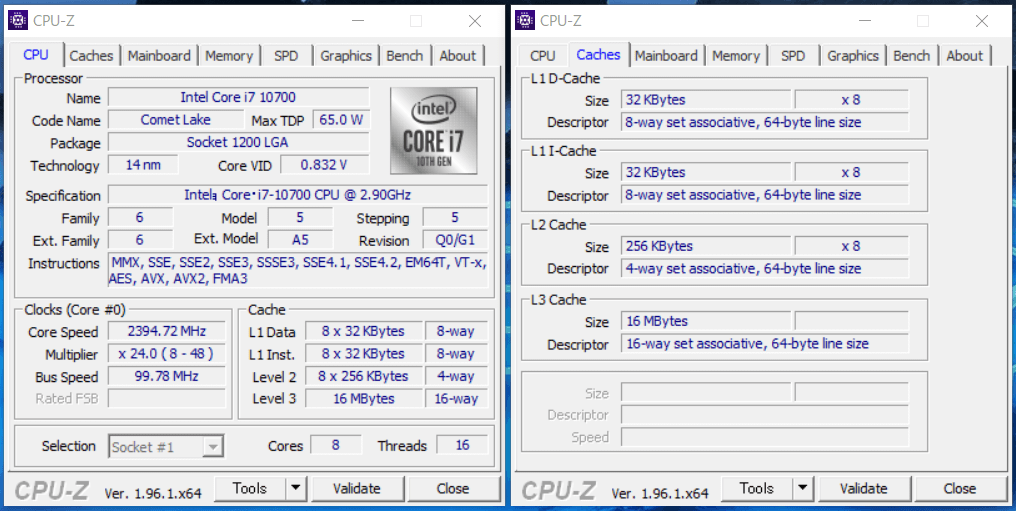Click the Specification field i7-10700 CPU @ 2.90GHz

tap(298, 195)
